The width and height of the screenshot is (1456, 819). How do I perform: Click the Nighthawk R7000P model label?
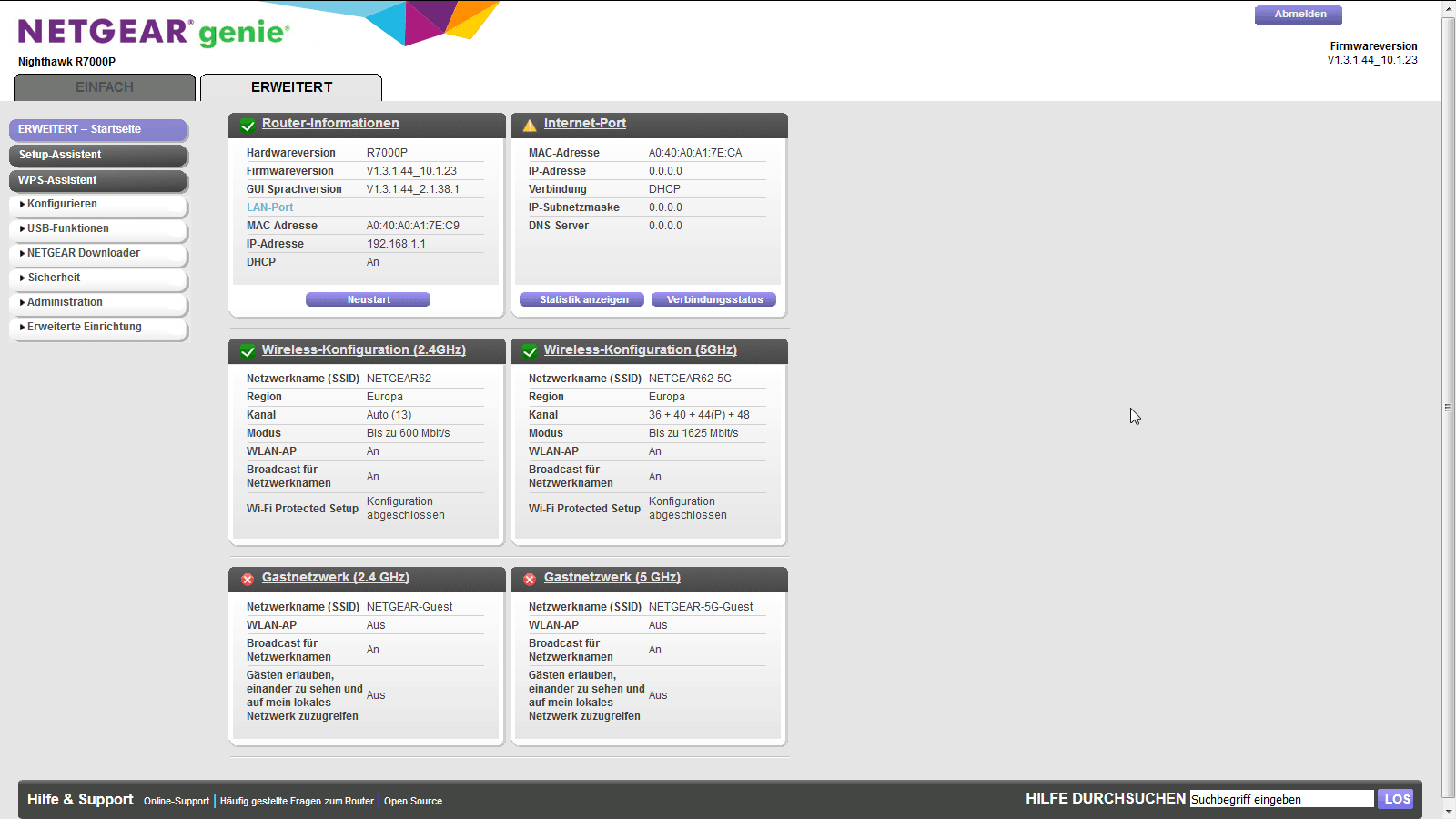coord(66,62)
